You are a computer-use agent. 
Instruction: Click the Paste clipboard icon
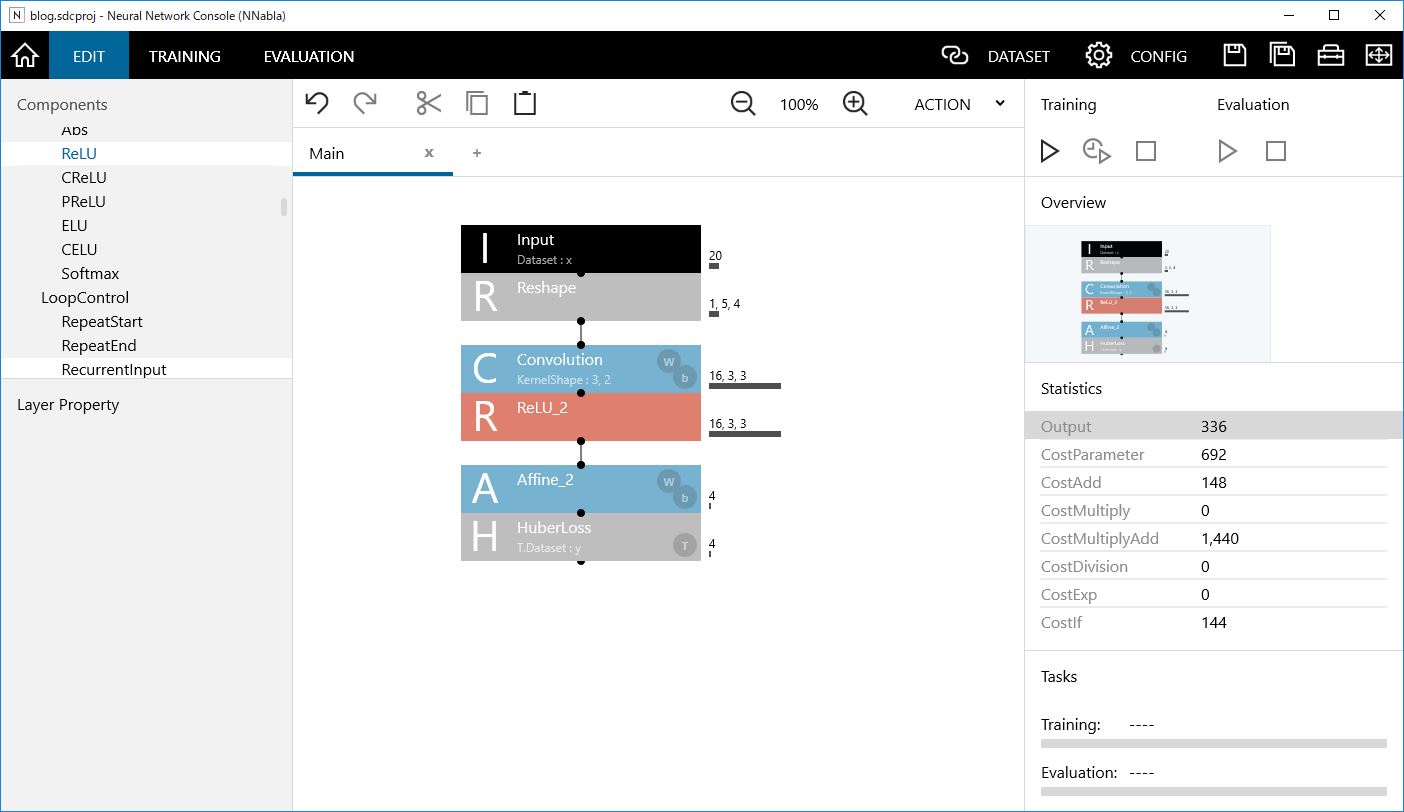[x=525, y=104]
